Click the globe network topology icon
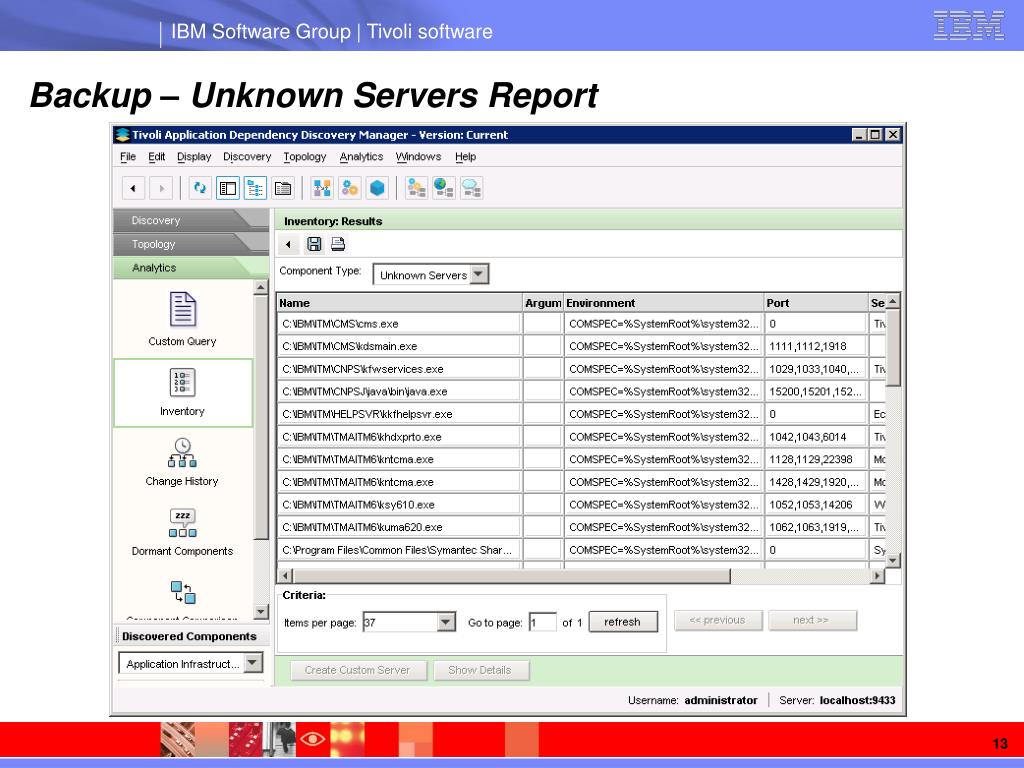Screen dimensions: 1024x768 point(443,188)
